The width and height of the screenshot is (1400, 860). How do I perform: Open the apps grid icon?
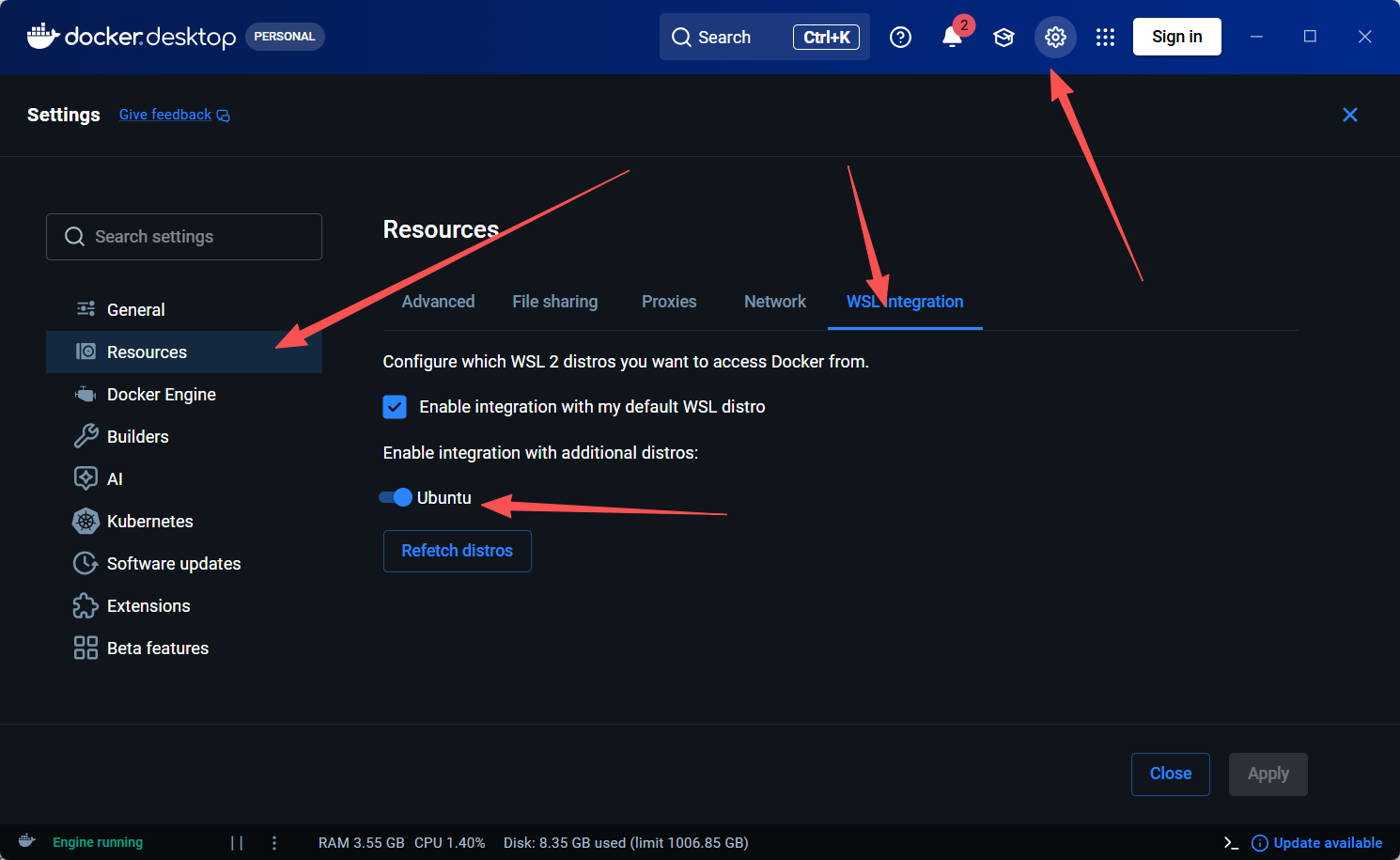pos(1105,37)
